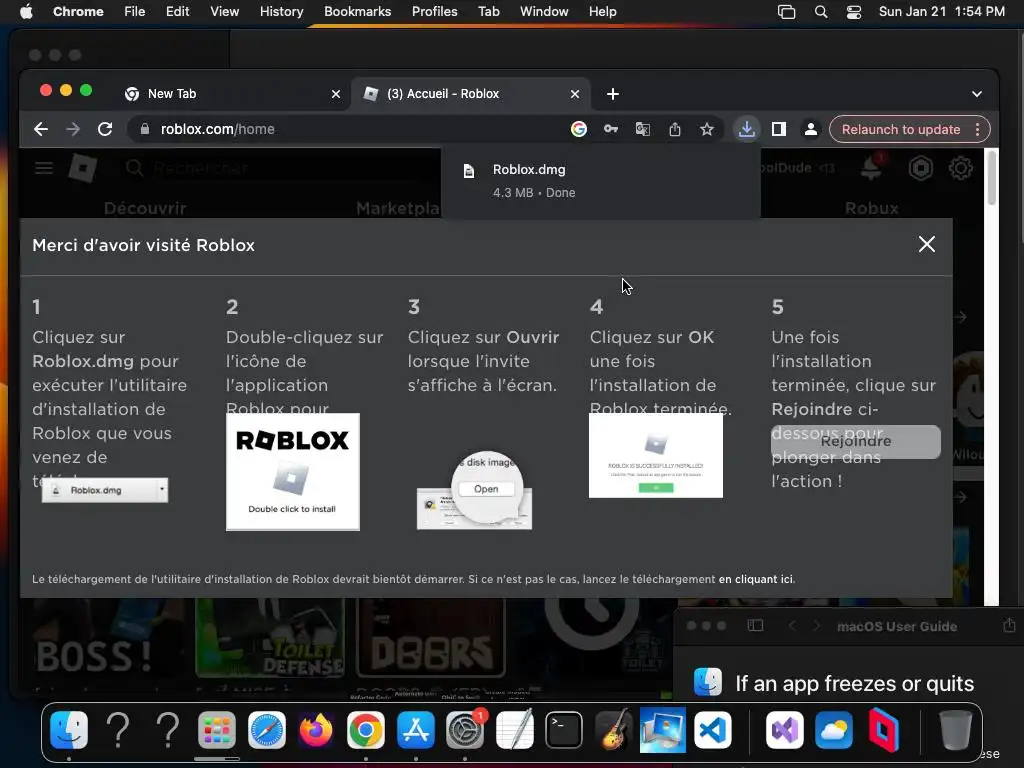
Task: Click the browser vertical scrollbar
Action: pyautogui.click(x=991, y=177)
